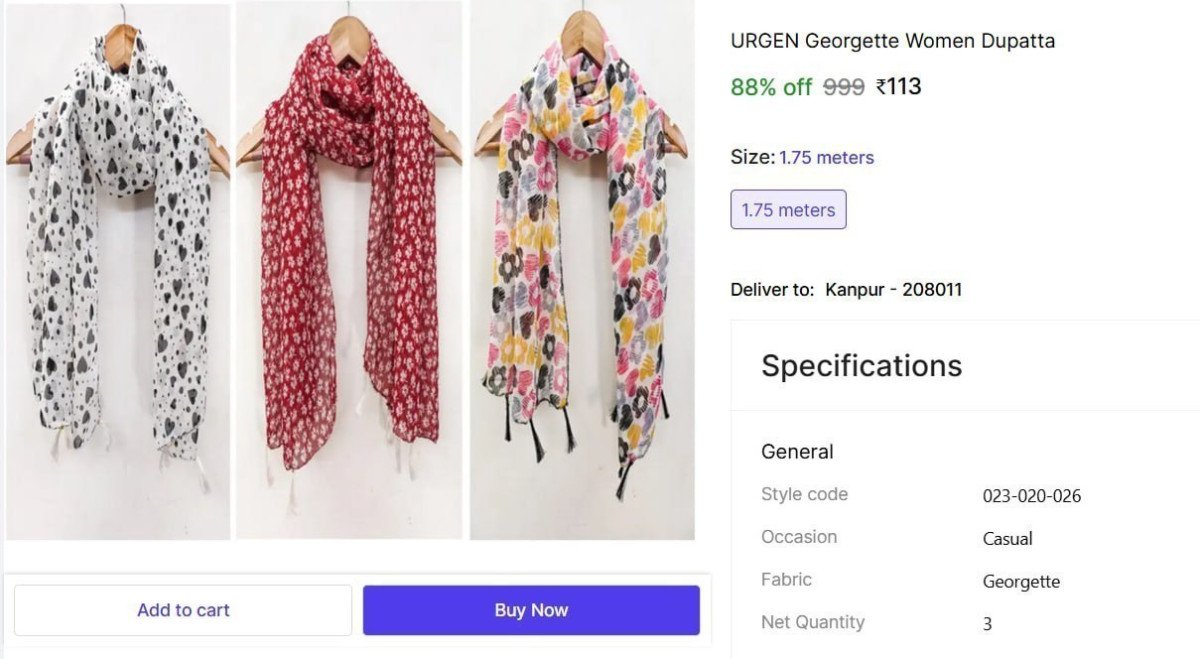Viewport: 1200px width, 659px height.
Task: Click the Add to cart button
Action: click(183, 610)
